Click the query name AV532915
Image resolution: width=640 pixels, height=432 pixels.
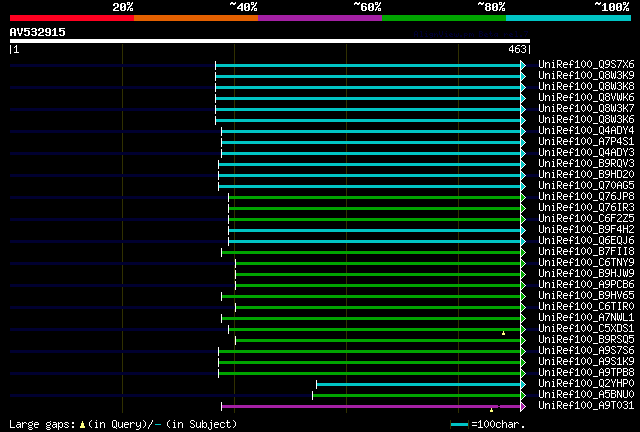(x=38, y=32)
